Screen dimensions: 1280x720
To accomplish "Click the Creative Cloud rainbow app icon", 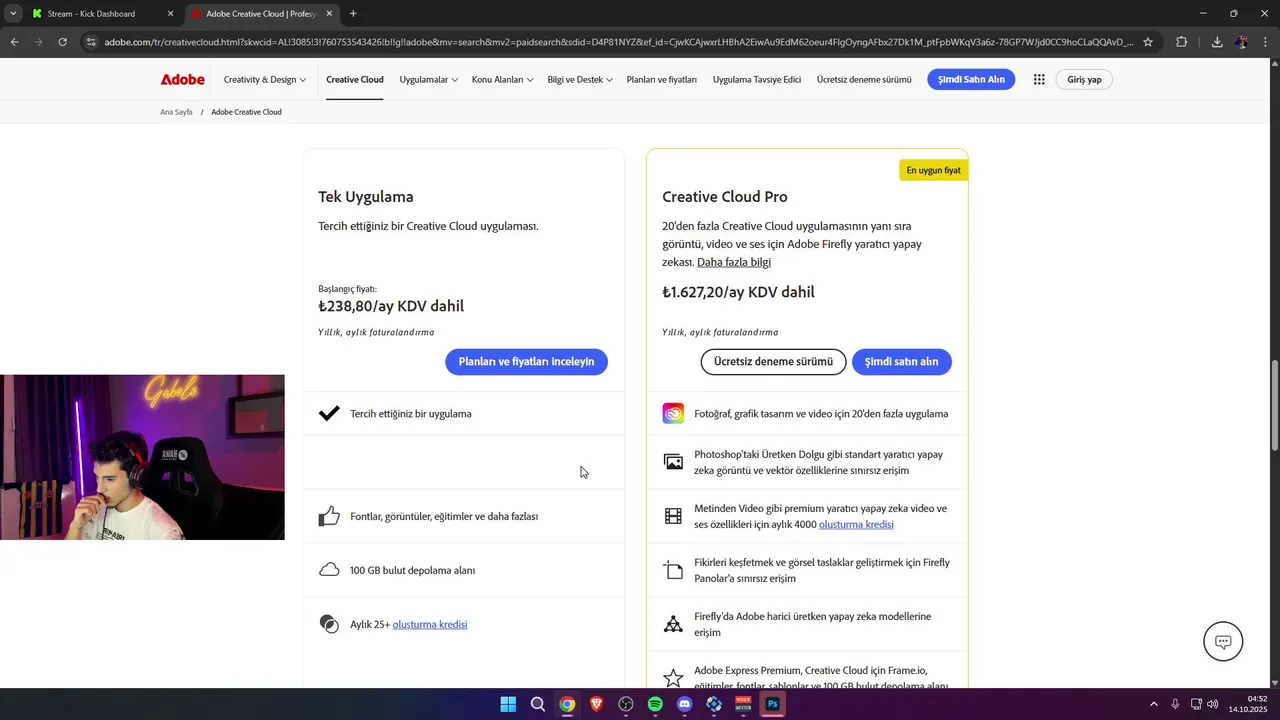I will [673, 413].
